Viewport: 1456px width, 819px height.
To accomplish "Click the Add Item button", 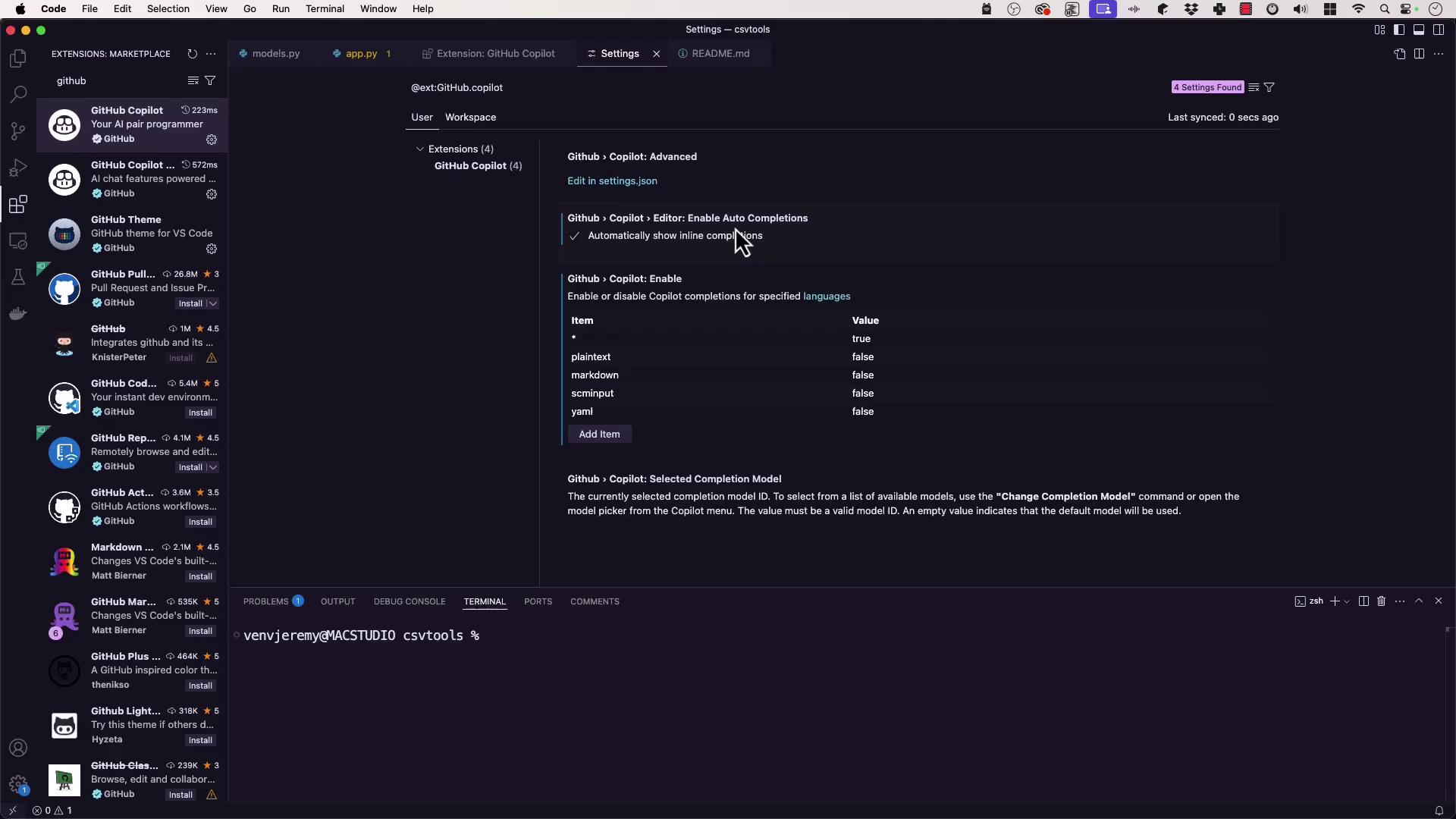I will coord(599,435).
